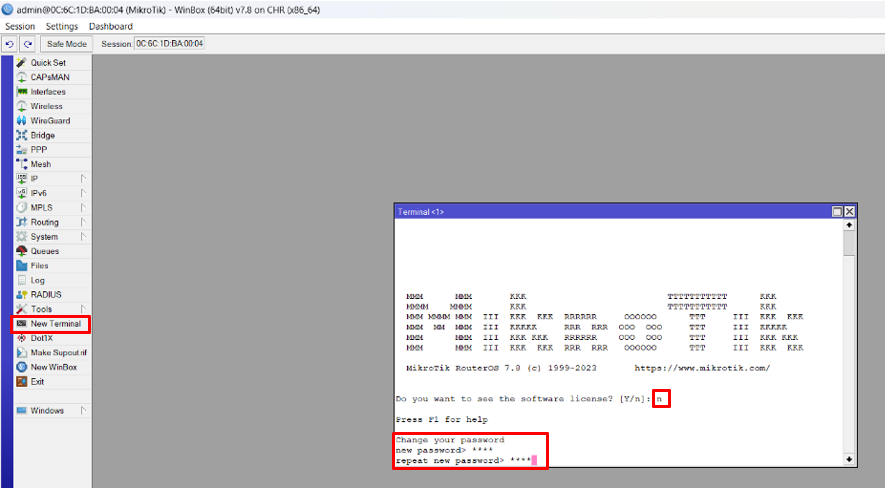The height and width of the screenshot is (488, 885).
Task: Open the WireGuard sidebar entry
Action: [x=49, y=121]
